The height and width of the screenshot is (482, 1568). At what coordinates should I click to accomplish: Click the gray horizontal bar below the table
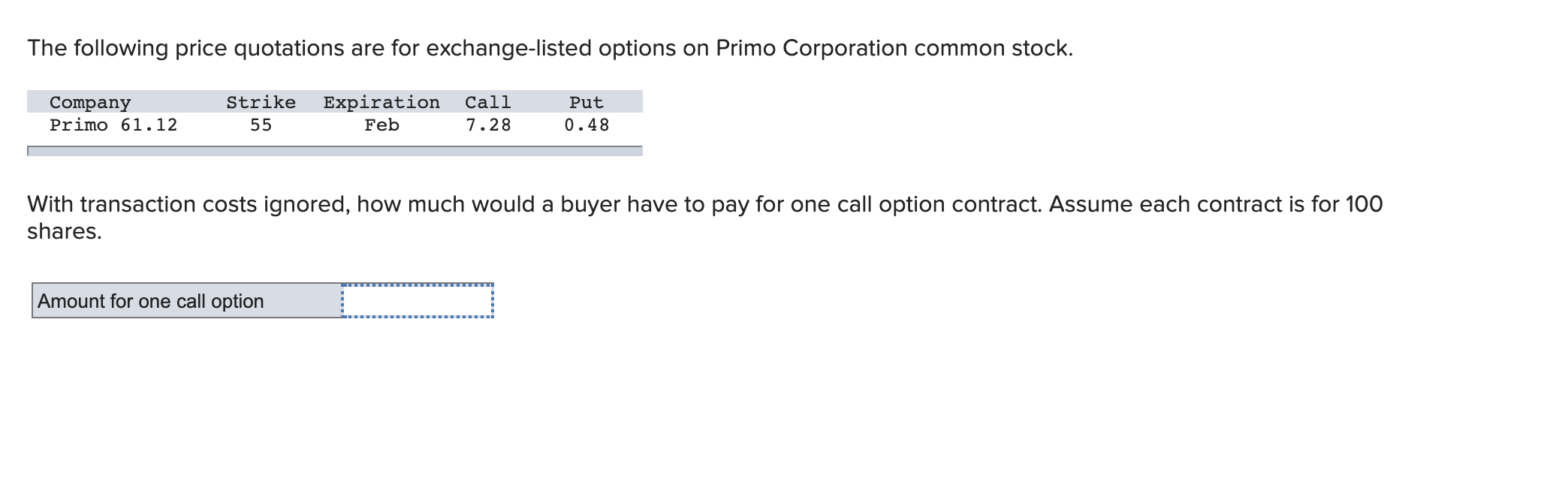point(335,151)
